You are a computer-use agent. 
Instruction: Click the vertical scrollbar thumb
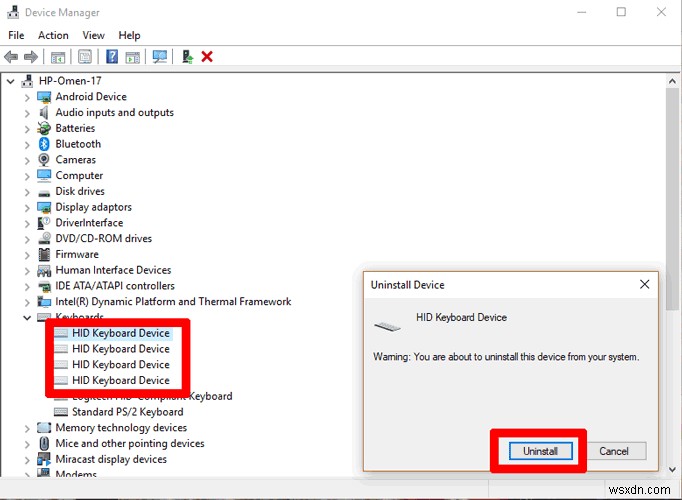click(x=672, y=199)
